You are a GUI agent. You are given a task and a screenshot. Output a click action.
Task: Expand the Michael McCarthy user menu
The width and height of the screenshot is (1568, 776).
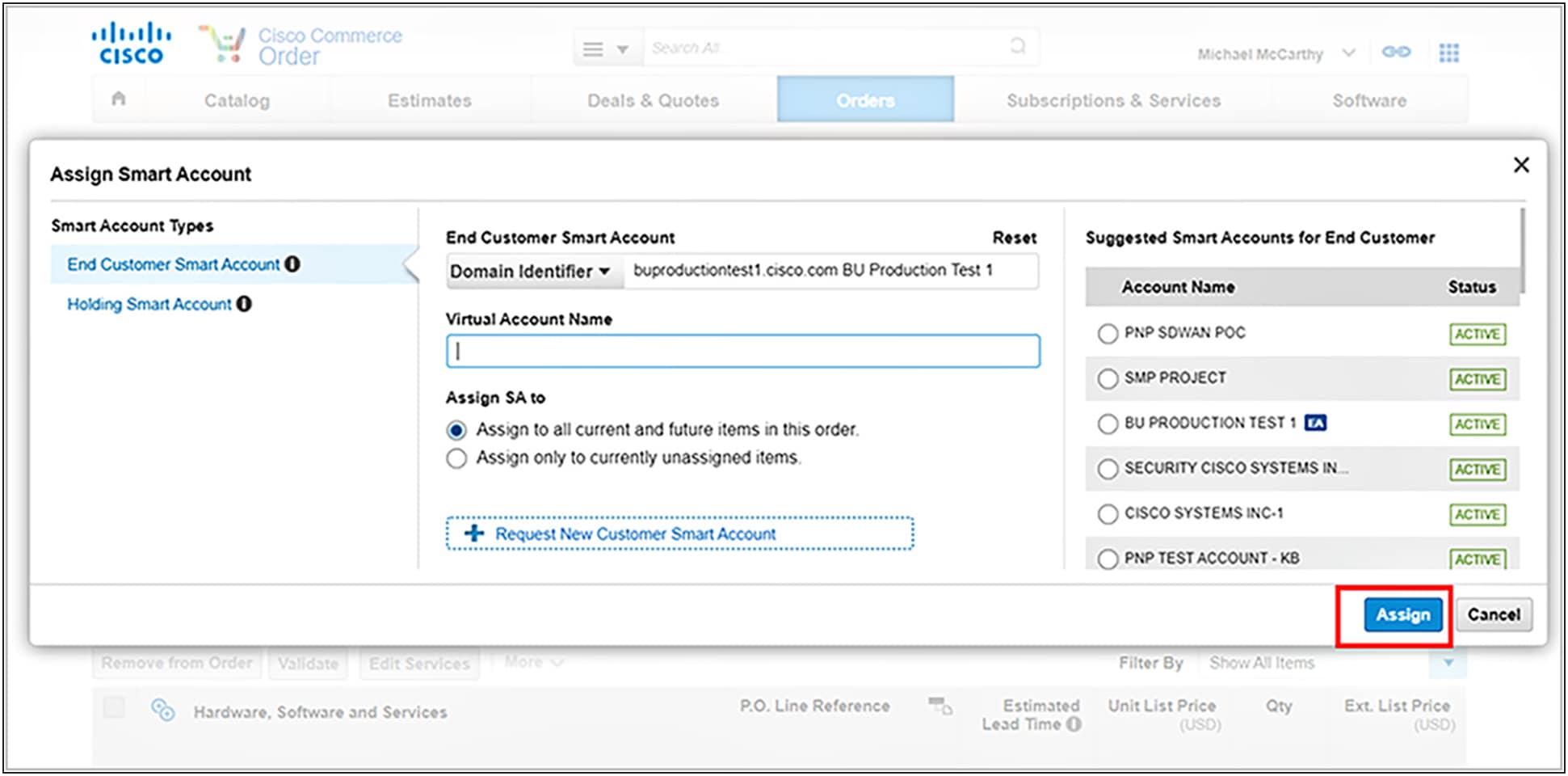(1347, 53)
